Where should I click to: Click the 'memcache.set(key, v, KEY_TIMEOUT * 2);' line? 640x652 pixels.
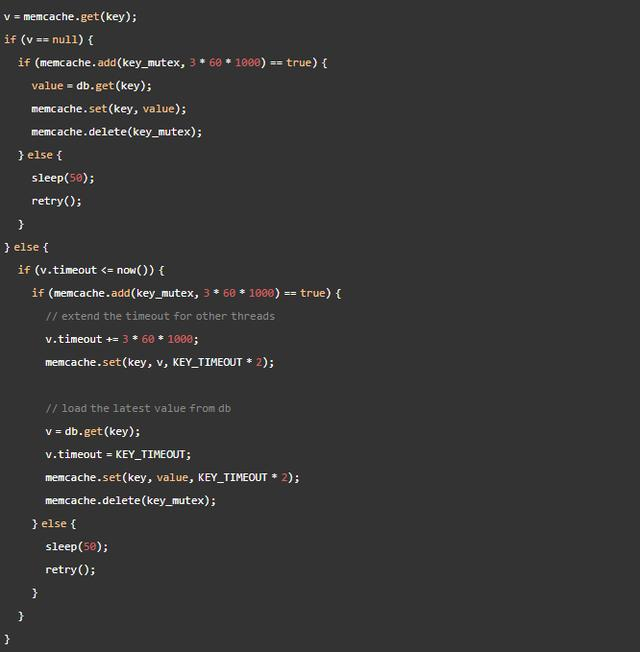(x=160, y=363)
